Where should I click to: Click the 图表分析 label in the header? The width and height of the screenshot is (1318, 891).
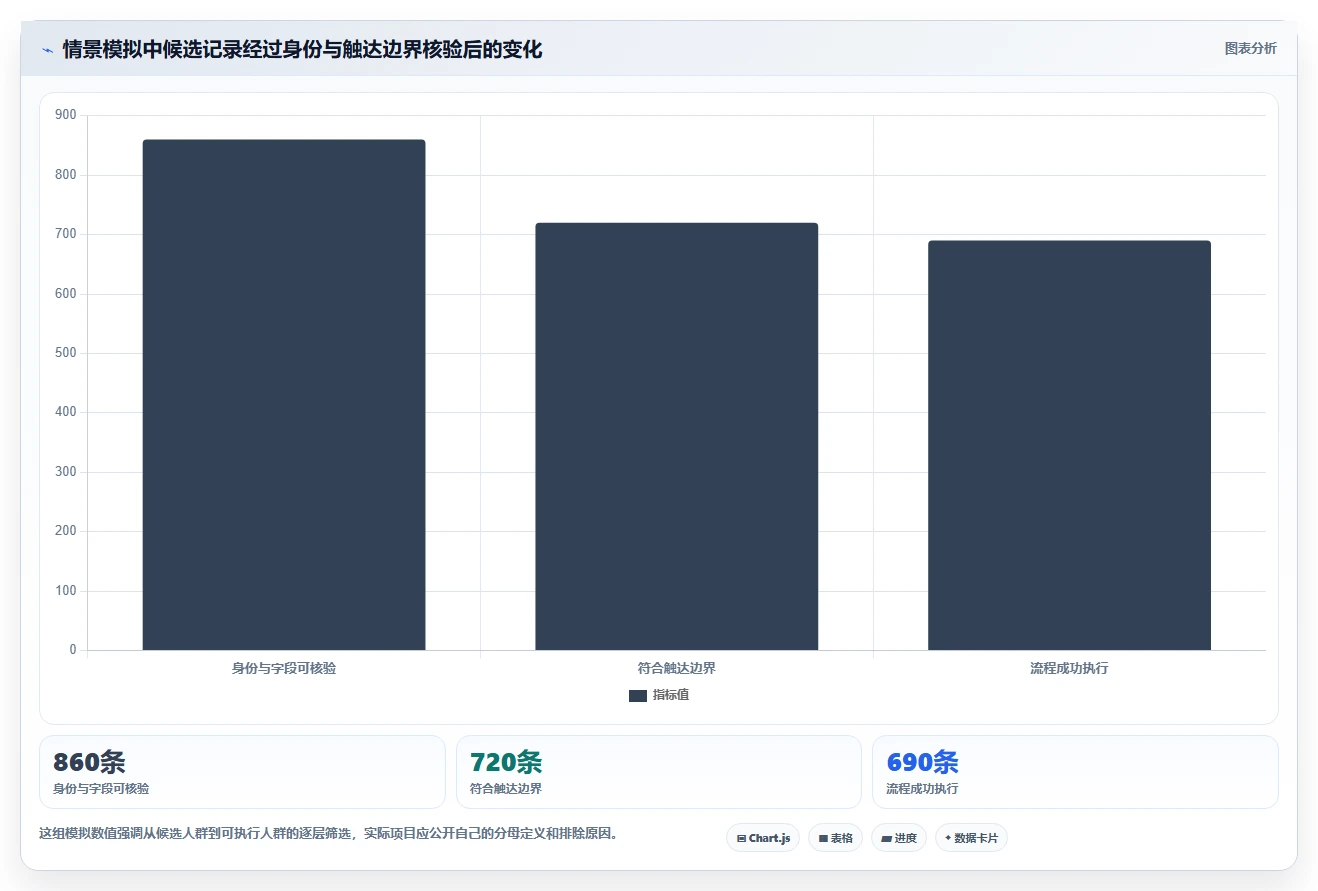click(x=1250, y=48)
